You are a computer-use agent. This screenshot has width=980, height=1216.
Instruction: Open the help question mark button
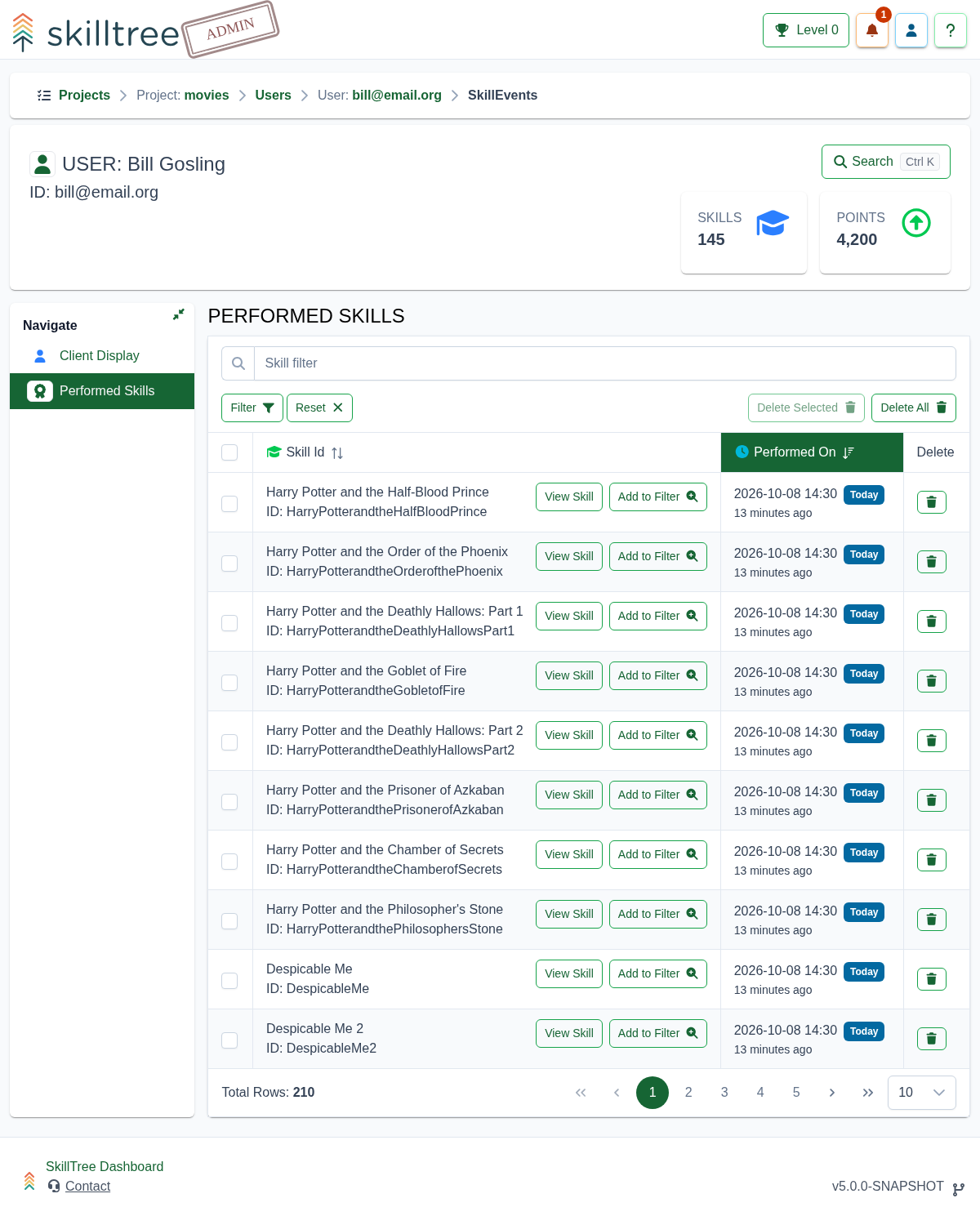(x=951, y=30)
